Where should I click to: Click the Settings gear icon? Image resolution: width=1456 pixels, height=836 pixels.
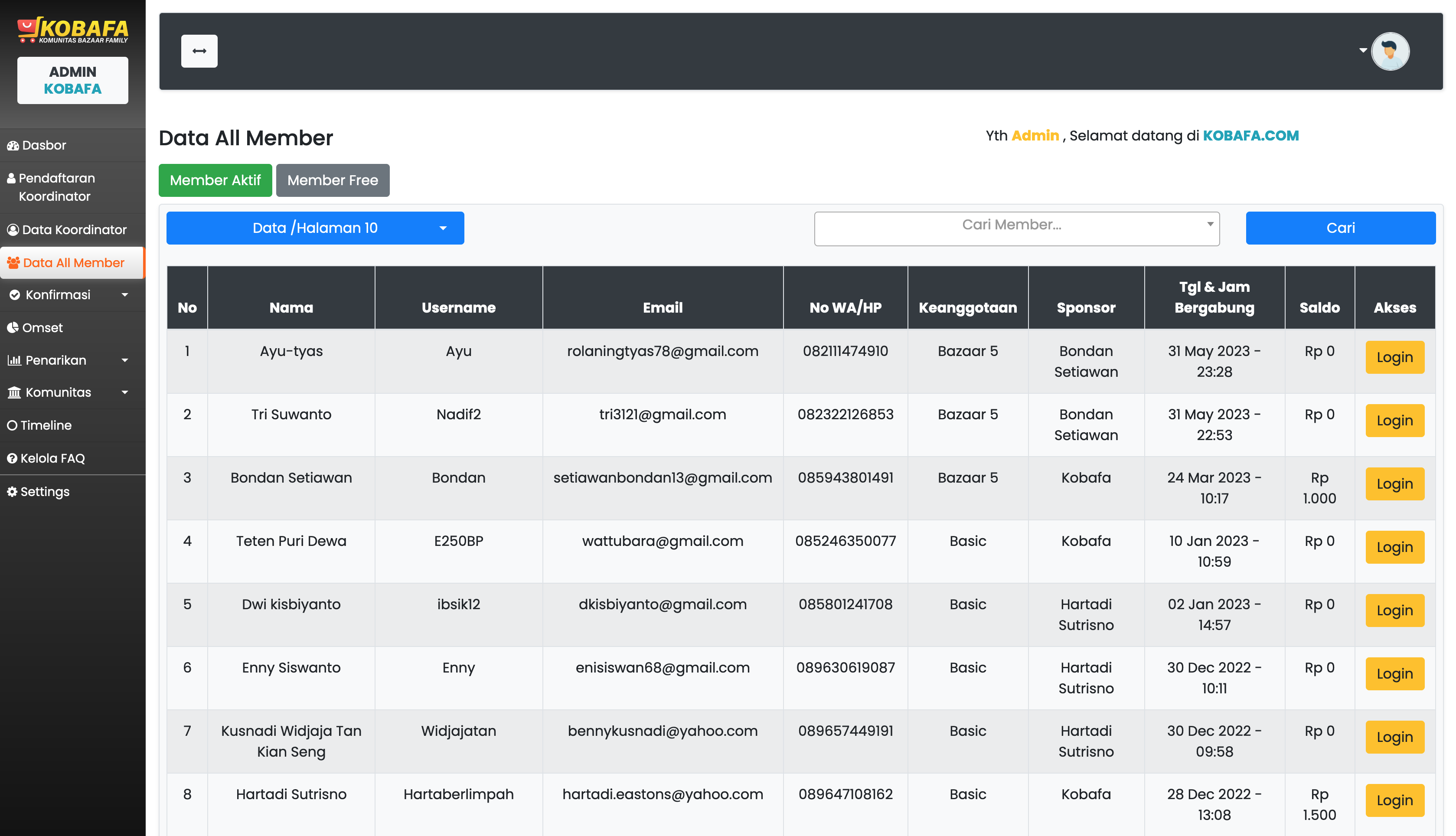[12, 491]
